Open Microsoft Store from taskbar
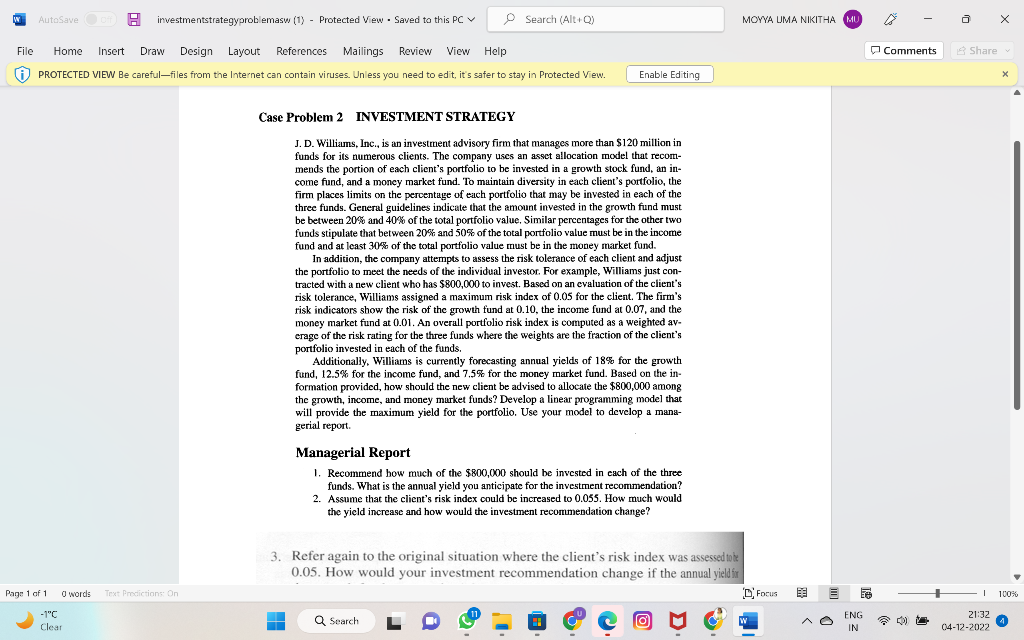Image resolution: width=1024 pixels, height=640 pixels. [537, 621]
